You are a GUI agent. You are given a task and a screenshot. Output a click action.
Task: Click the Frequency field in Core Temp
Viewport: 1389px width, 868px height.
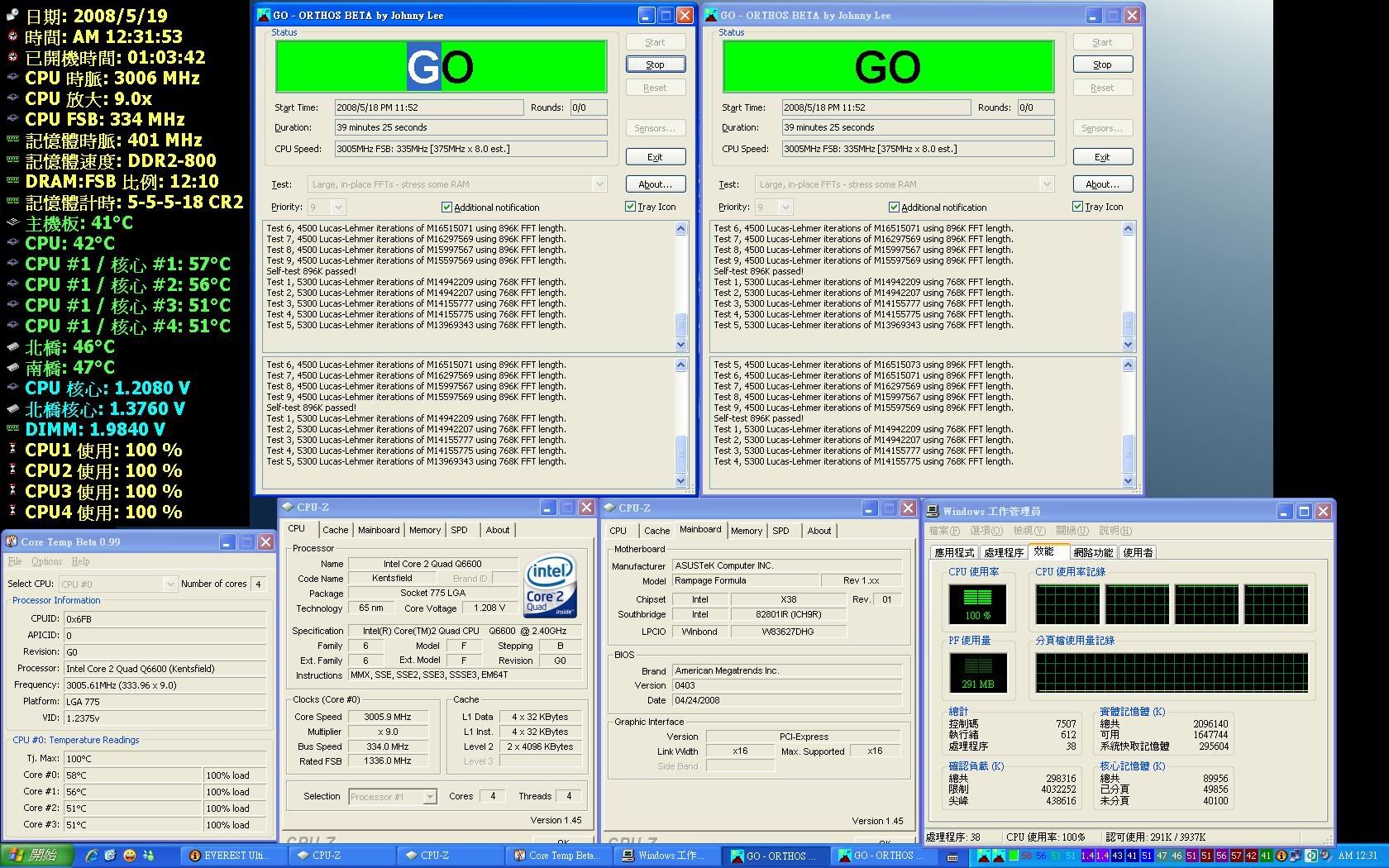tap(165, 685)
